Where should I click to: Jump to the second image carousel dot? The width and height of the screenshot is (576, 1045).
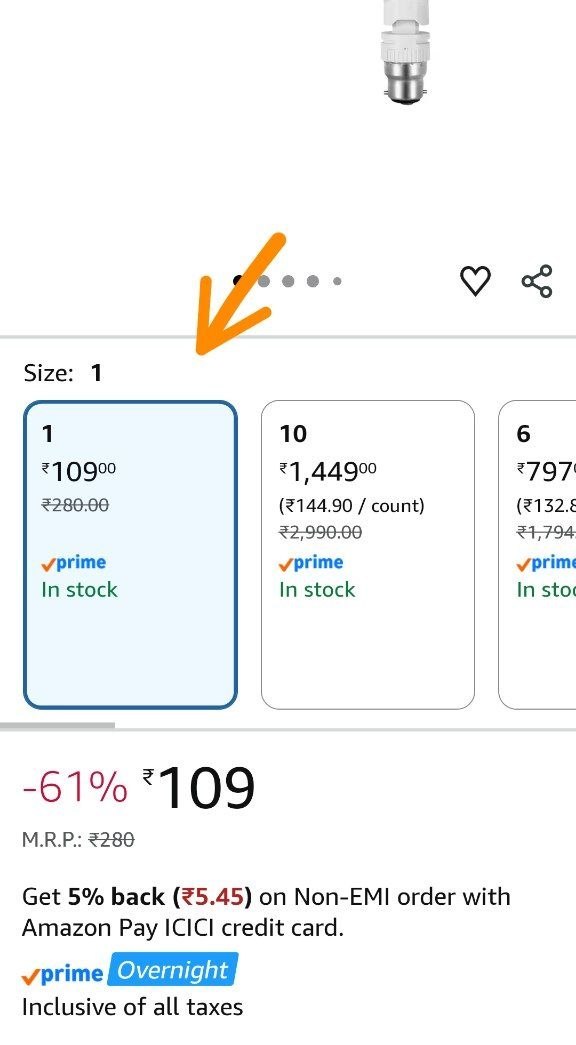[263, 281]
